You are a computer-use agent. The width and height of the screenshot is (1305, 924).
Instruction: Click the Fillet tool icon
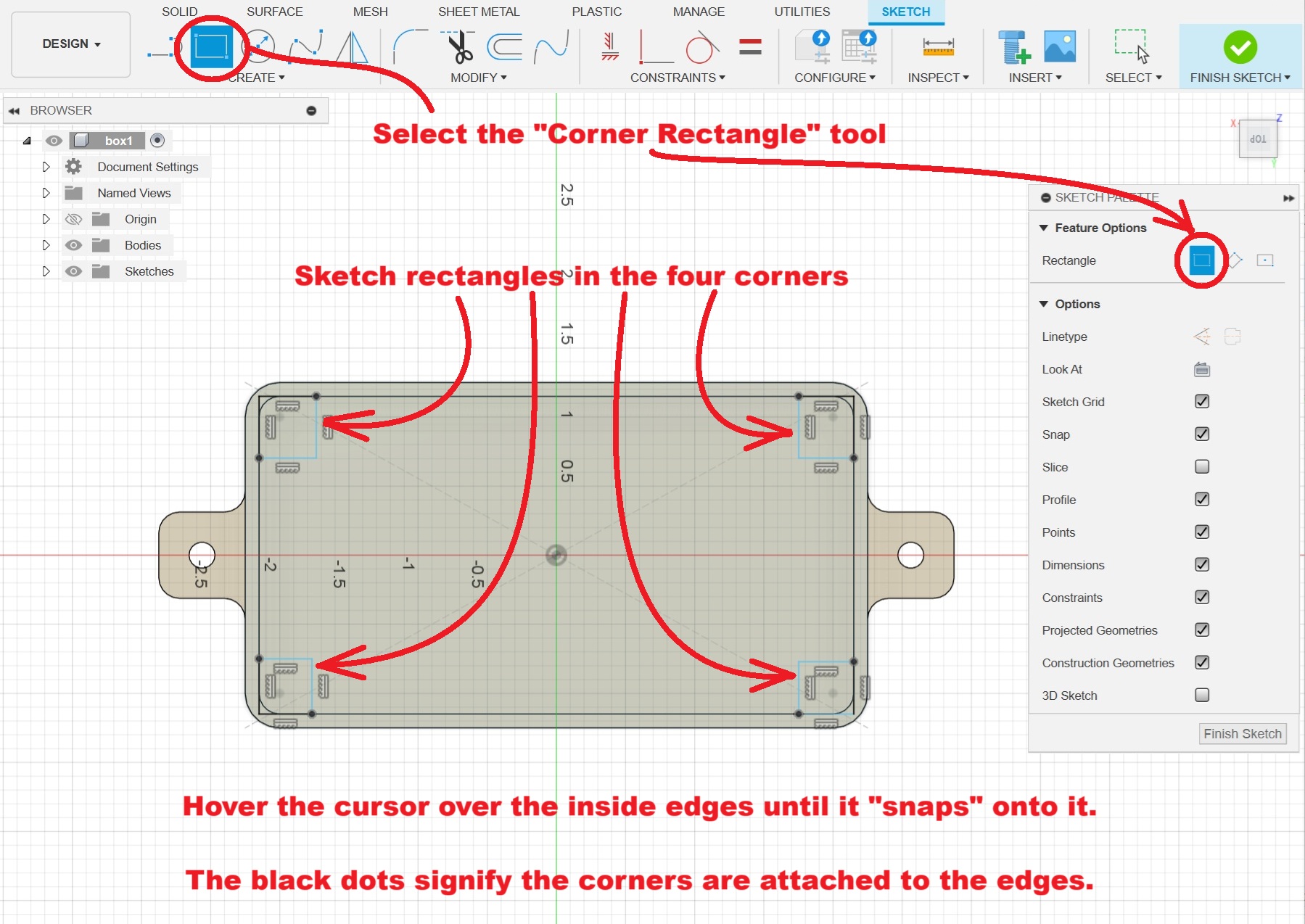click(410, 47)
